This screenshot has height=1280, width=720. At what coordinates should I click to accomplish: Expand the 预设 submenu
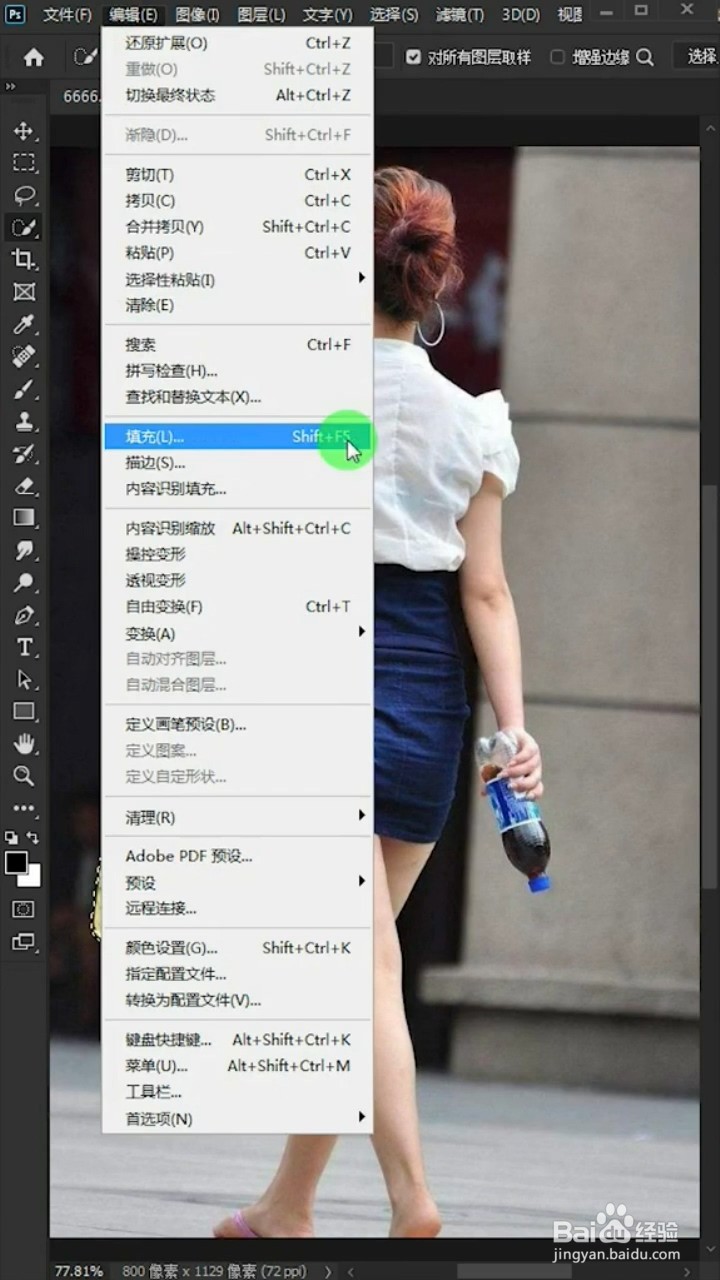tap(362, 882)
